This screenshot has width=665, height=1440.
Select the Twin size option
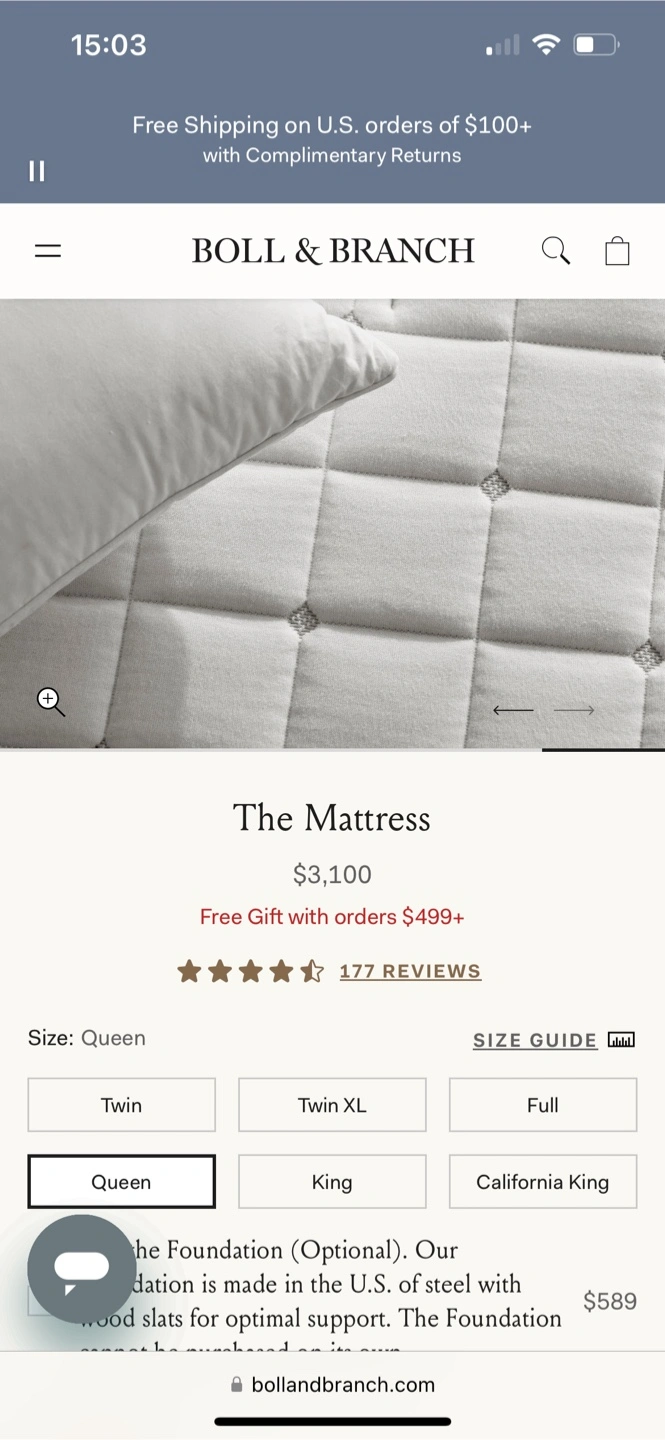pyautogui.click(x=122, y=1105)
